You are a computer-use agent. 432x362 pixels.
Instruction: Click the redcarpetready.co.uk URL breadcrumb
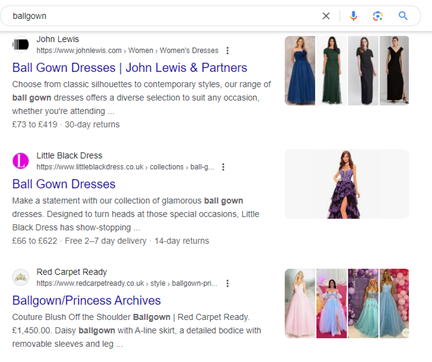(x=127, y=283)
